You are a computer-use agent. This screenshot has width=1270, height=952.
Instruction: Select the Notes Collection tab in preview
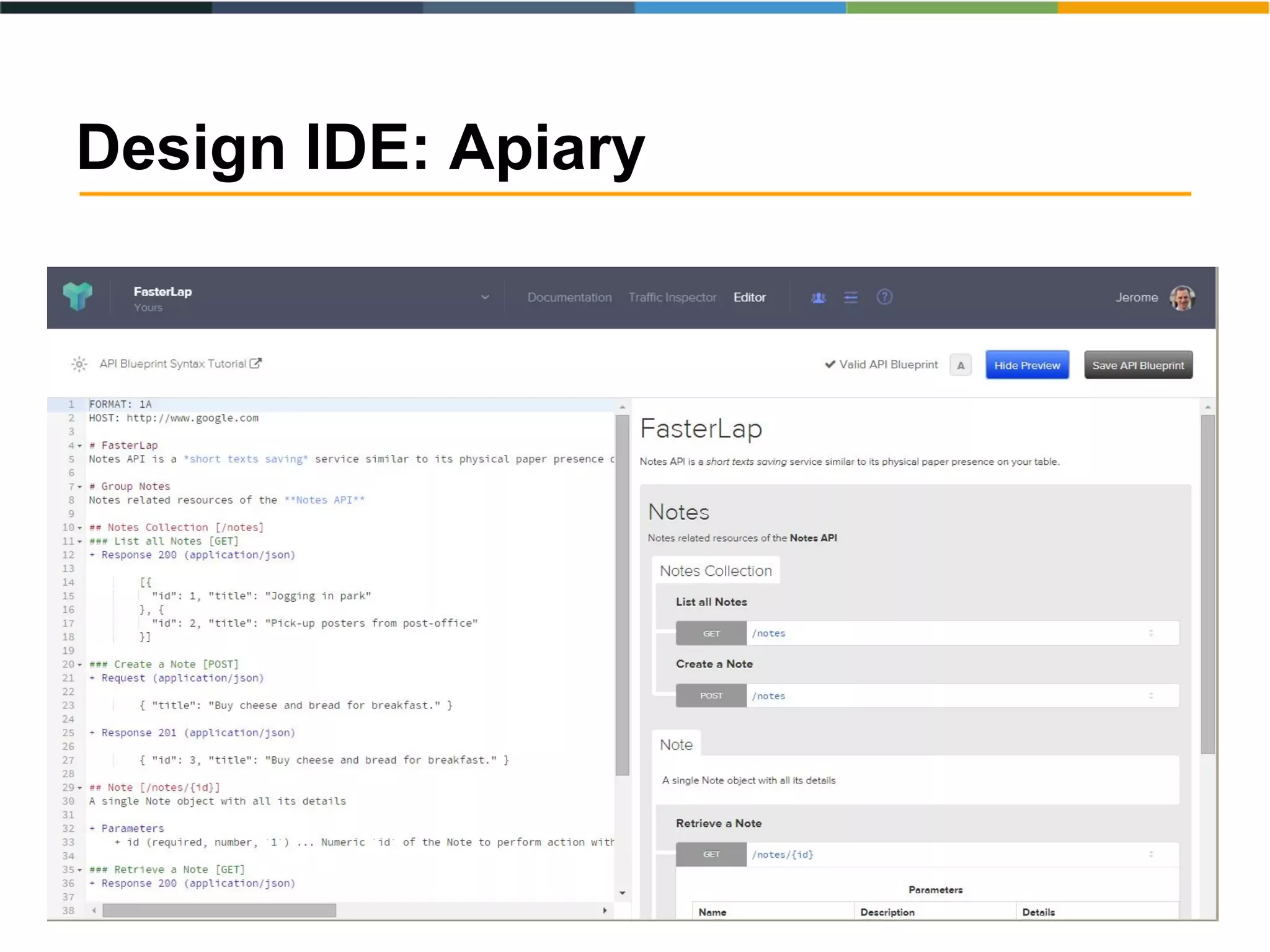click(x=716, y=571)
